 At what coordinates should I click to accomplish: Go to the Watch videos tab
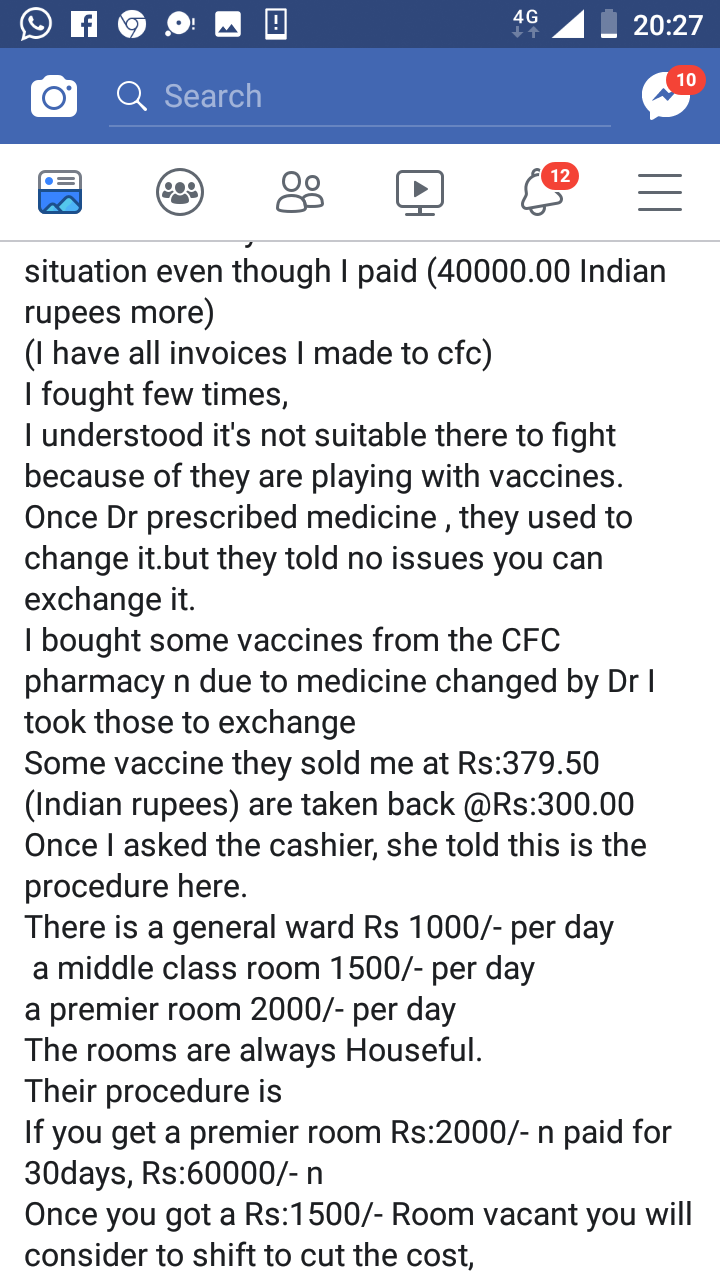click(420, 192)
